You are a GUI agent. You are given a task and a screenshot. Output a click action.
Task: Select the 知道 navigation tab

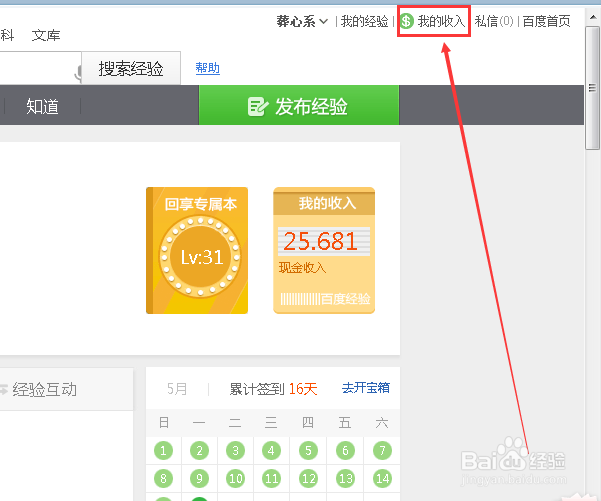point(42,106)
